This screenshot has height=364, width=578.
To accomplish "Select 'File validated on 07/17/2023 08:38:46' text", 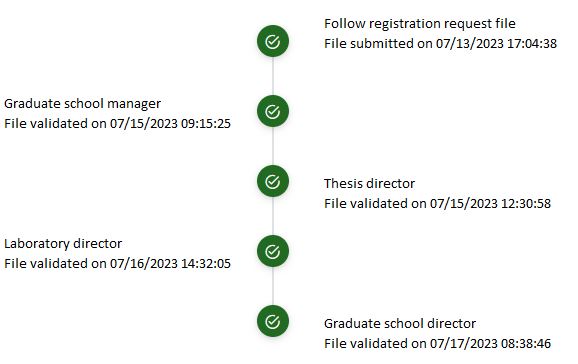I will [x=437, y=344].
